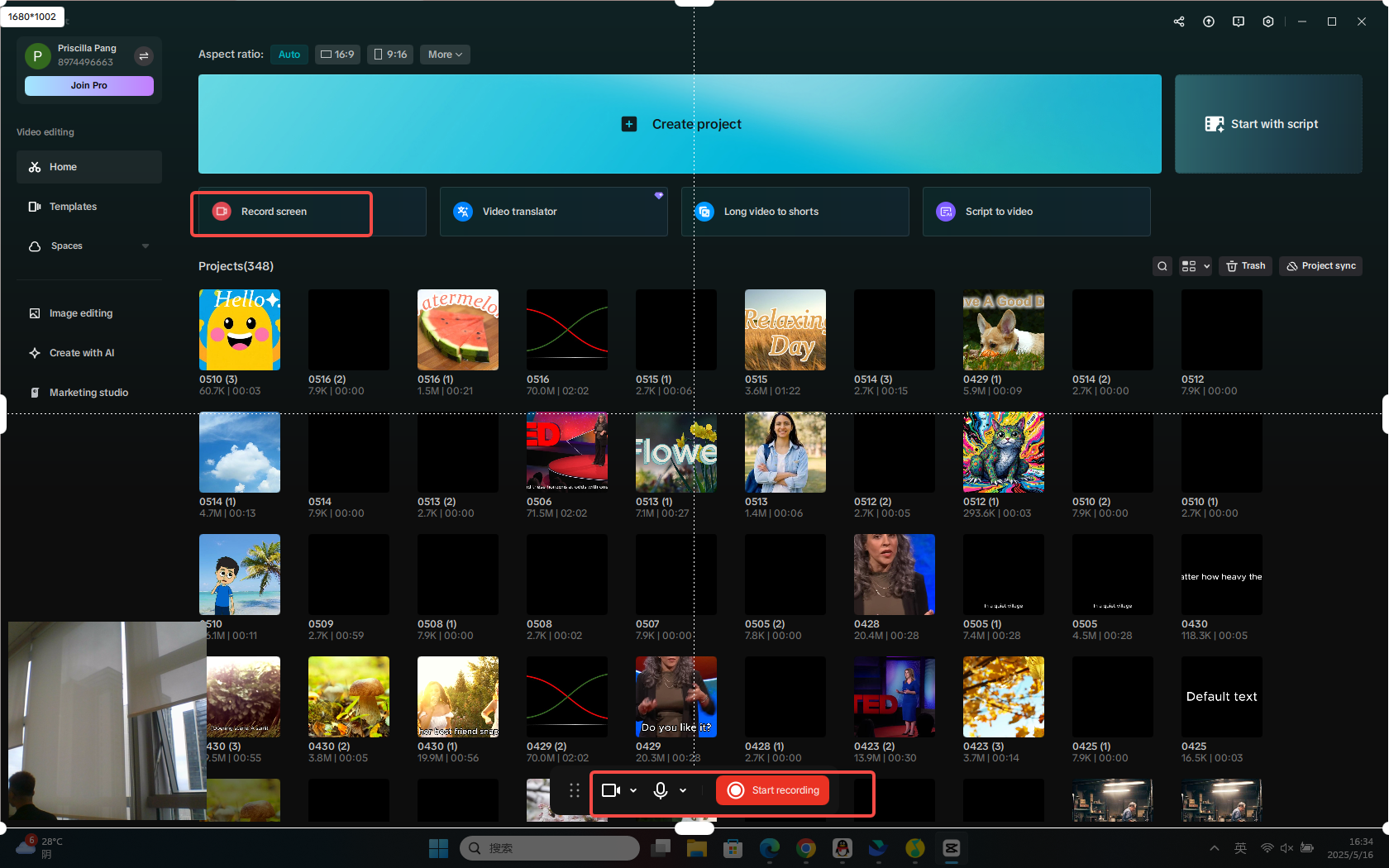Image resolution: width=1389 pixels, height=868 pixels.
Task: Expand the More aspect ratio options
Action: pos(444,54)
